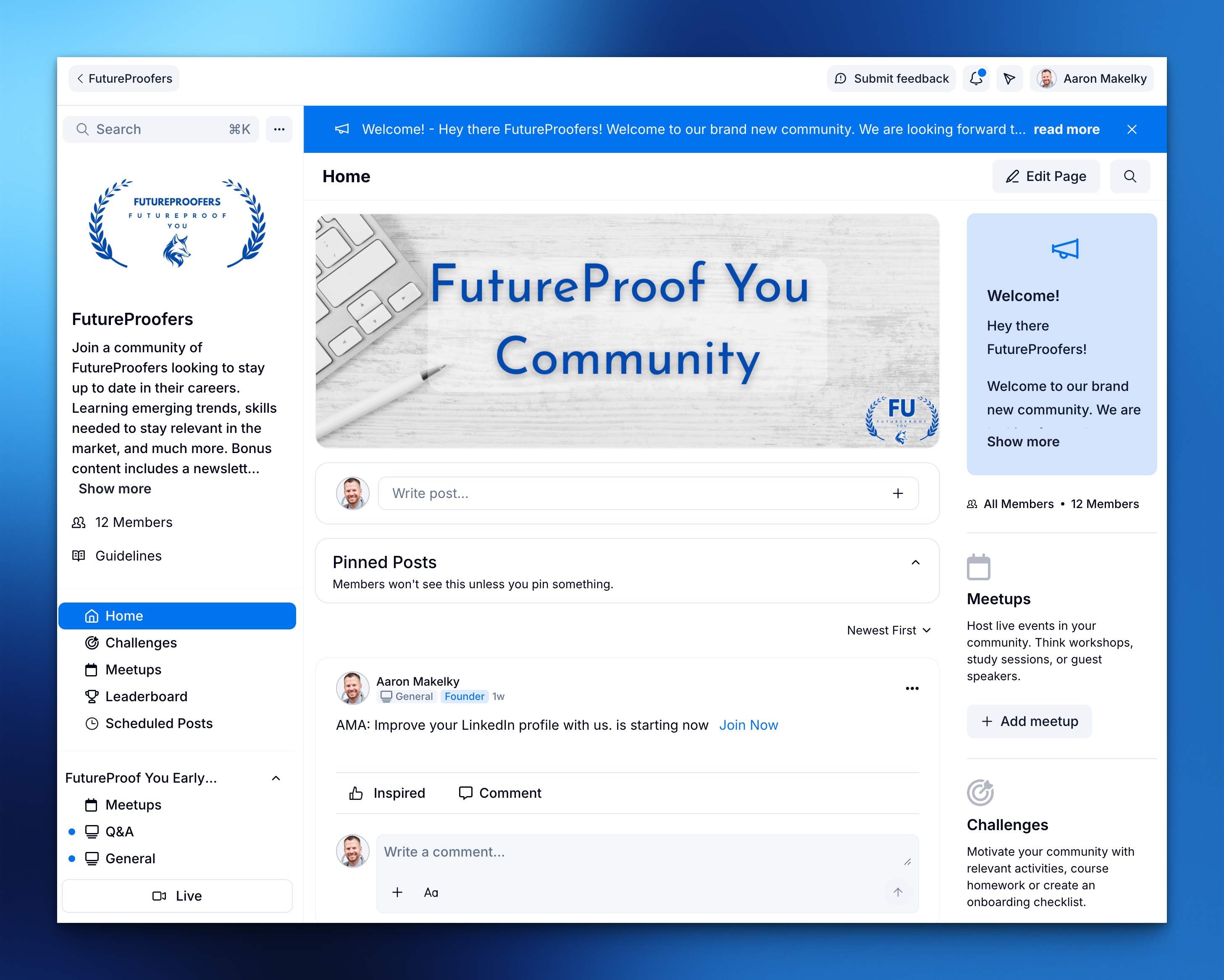Open Leaderboard in the sidebar
The image size is (1224, 980).
[x=146, y=696]
